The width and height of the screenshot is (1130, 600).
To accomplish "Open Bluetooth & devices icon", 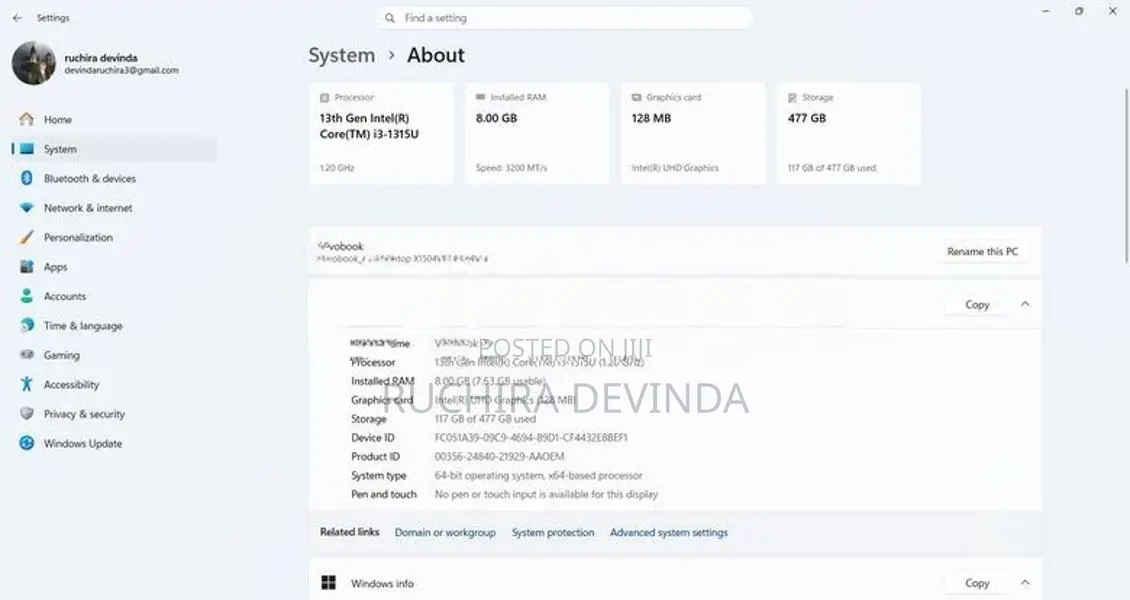I will pos(27,178).
